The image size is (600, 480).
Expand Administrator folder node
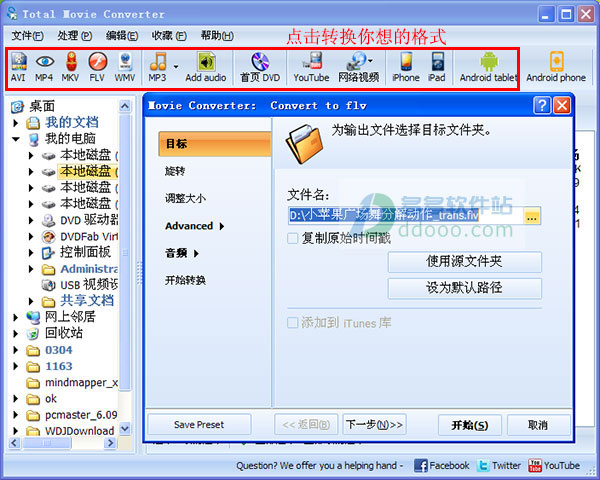[x=31, y=269]
